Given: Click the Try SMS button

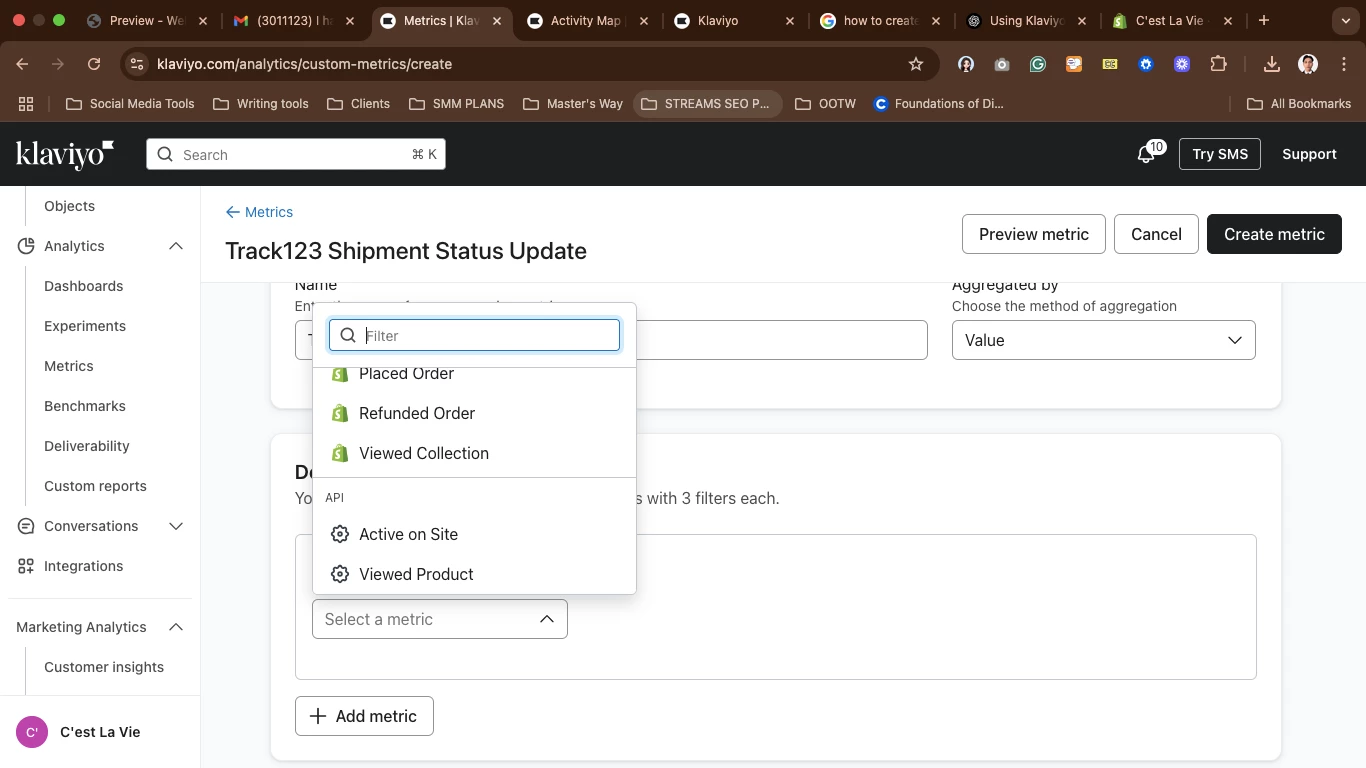Looking at the screenshot, I should pos(1220,154).
